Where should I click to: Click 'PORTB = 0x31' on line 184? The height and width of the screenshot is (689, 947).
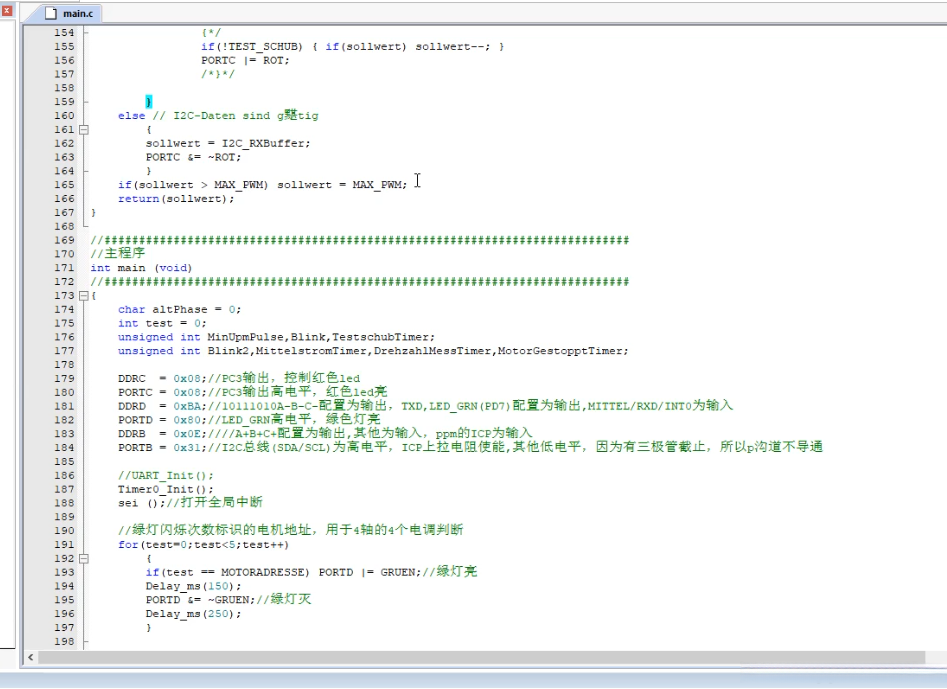tap(161, 448)
